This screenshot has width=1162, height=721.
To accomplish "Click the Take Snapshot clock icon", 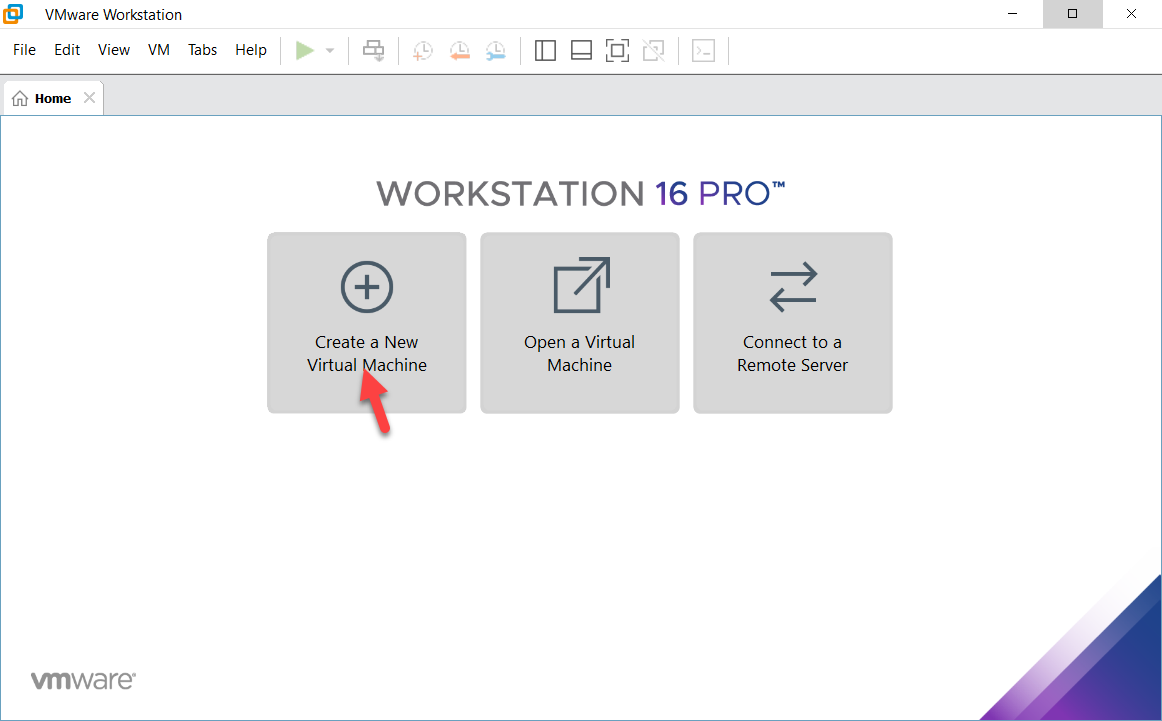I will (x=423, y=51).
